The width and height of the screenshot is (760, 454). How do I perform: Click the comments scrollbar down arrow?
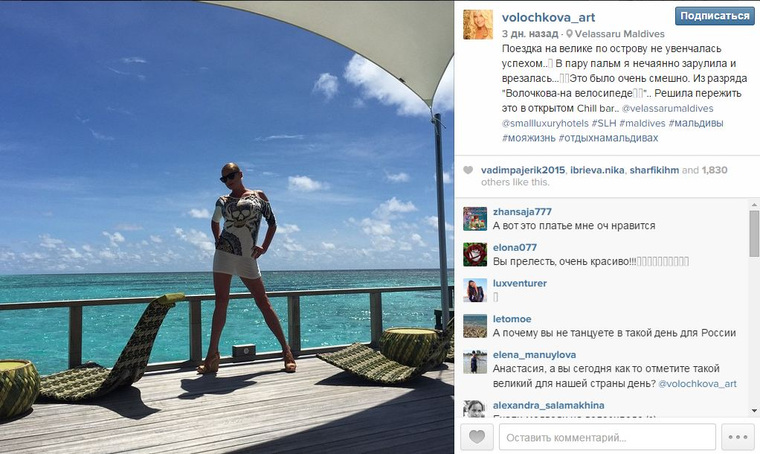coord(754,411)
